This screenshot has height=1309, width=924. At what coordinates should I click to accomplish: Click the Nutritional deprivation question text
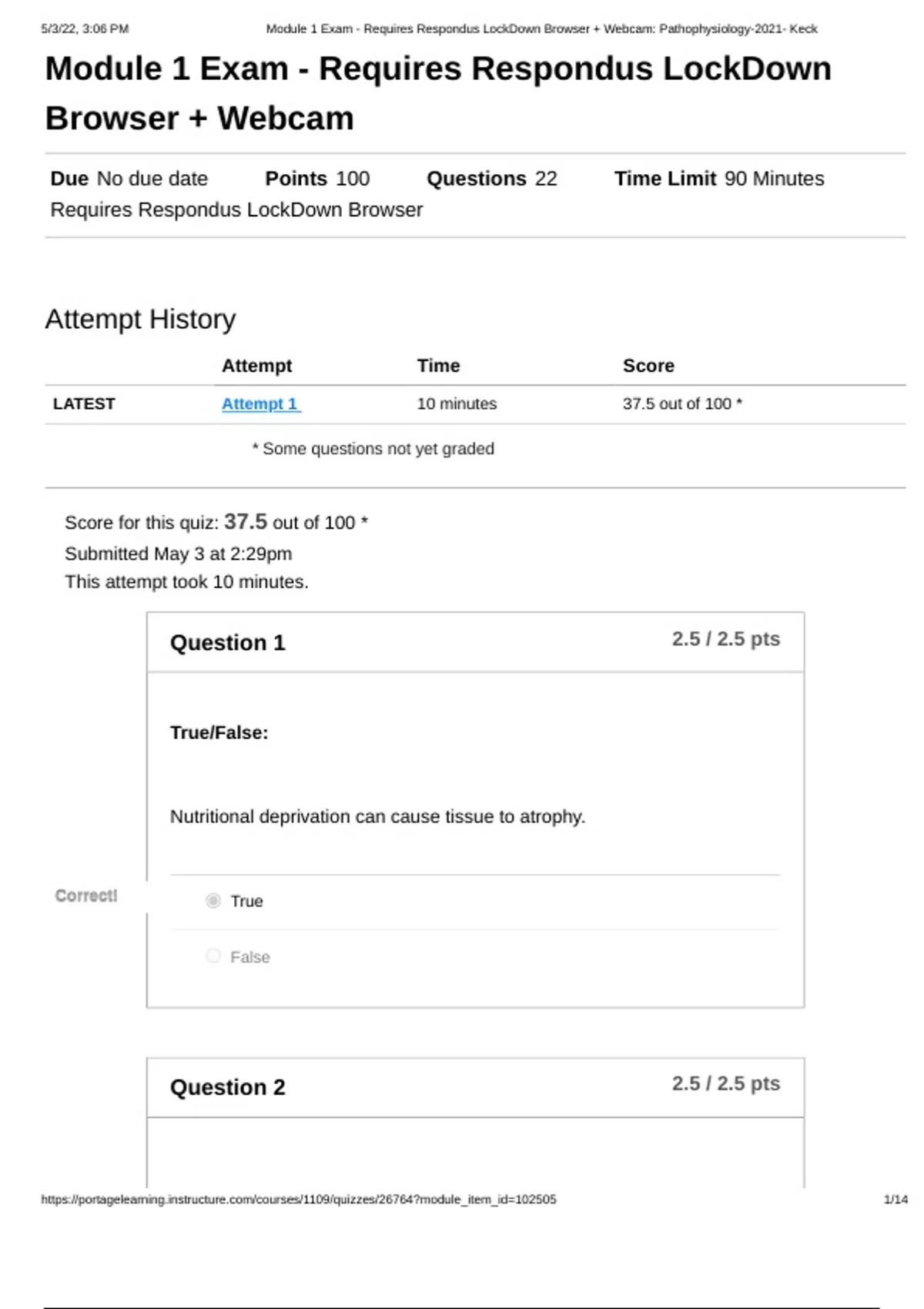coord(377,816)
